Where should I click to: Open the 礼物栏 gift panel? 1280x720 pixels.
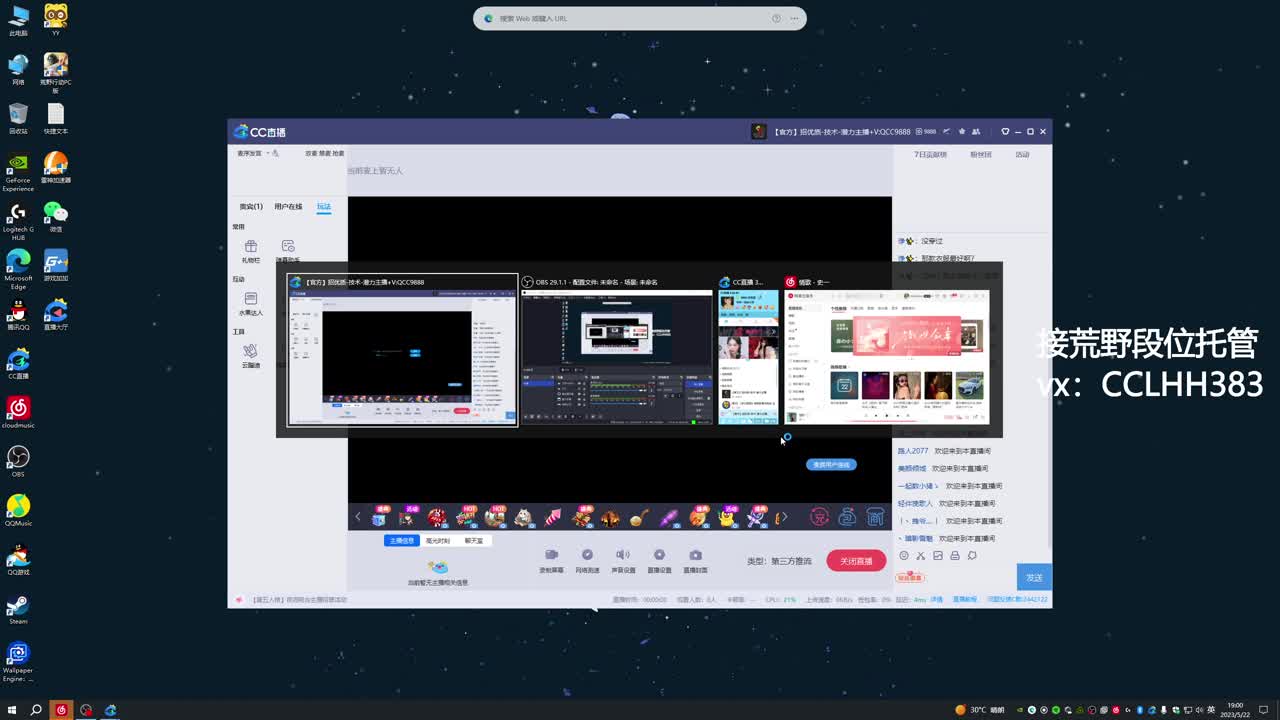tap(251, 249)
